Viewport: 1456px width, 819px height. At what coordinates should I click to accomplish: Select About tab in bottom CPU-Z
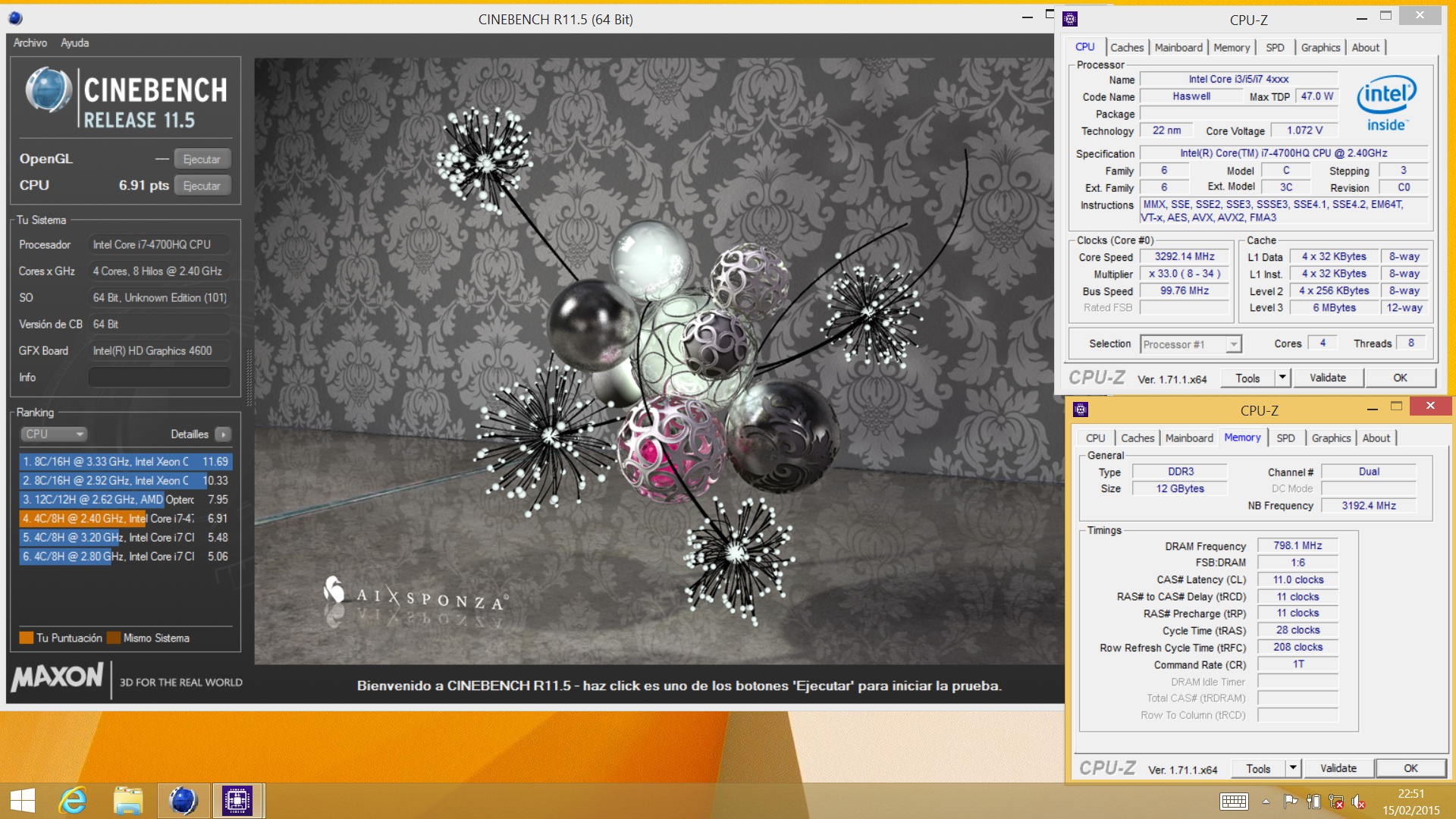tap(1376, 438)
